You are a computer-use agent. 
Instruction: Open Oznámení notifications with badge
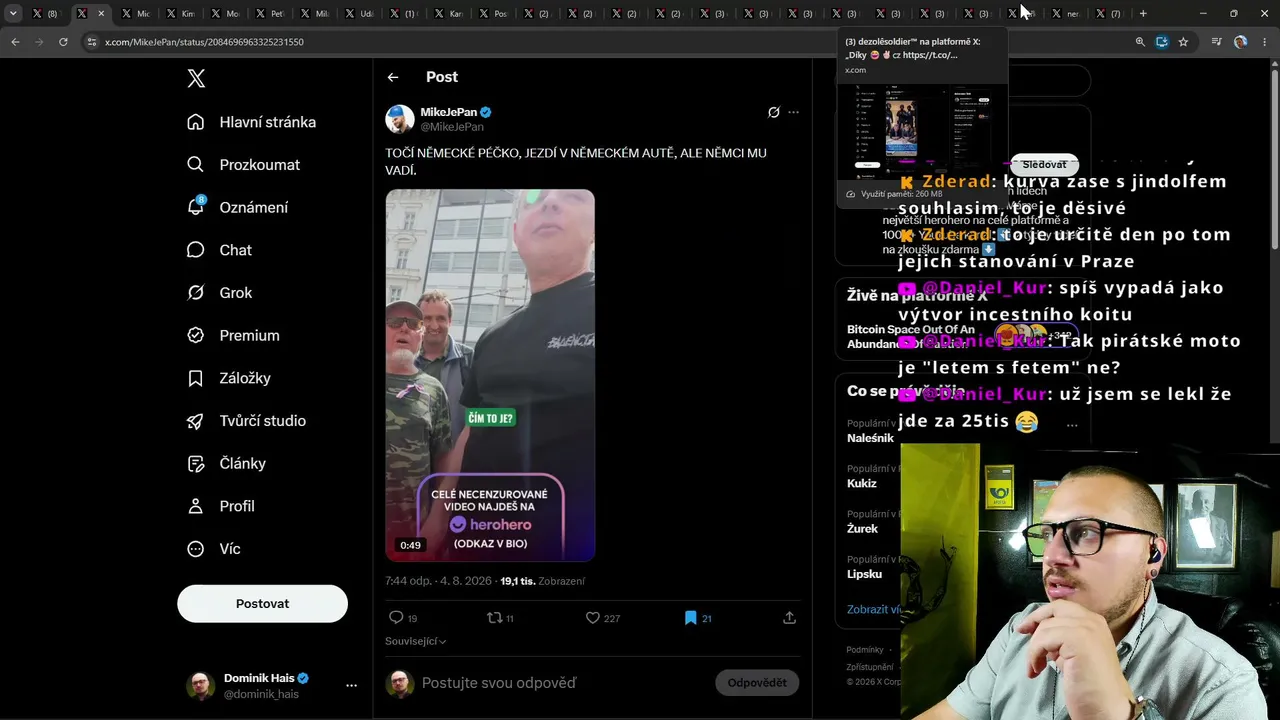pyautogui.click(x=238, y=207)
